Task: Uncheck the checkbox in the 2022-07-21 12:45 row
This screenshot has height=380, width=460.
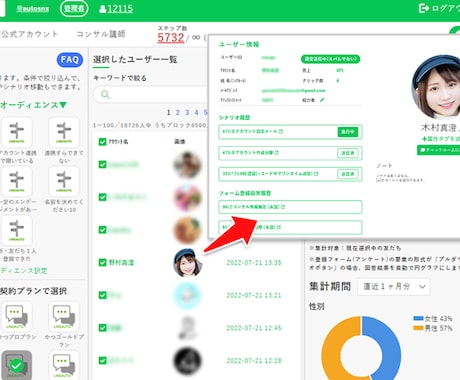Action: [x=102, y=328]
